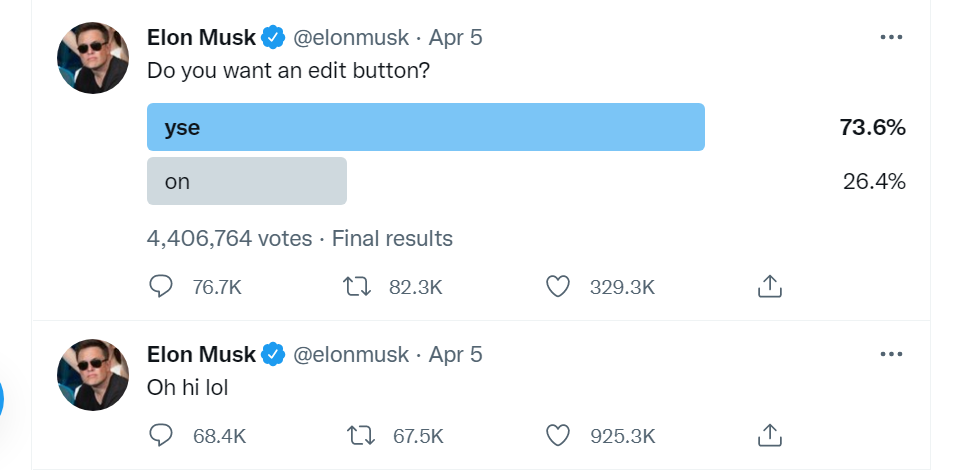Open Apr 5 timestamp of the poll tweet

coord(455,38)
